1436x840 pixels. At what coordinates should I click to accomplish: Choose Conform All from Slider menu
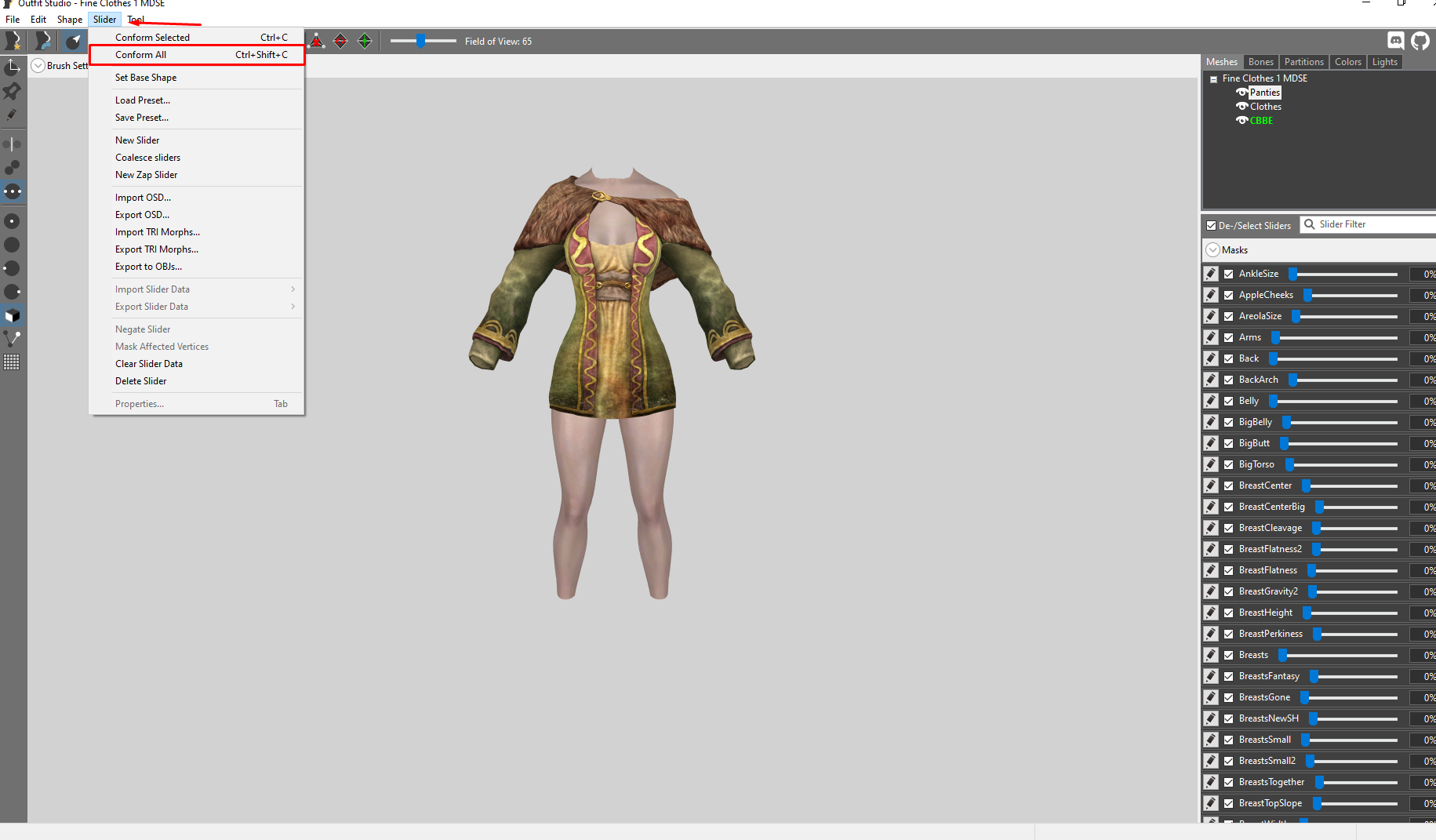pos(197,55)
